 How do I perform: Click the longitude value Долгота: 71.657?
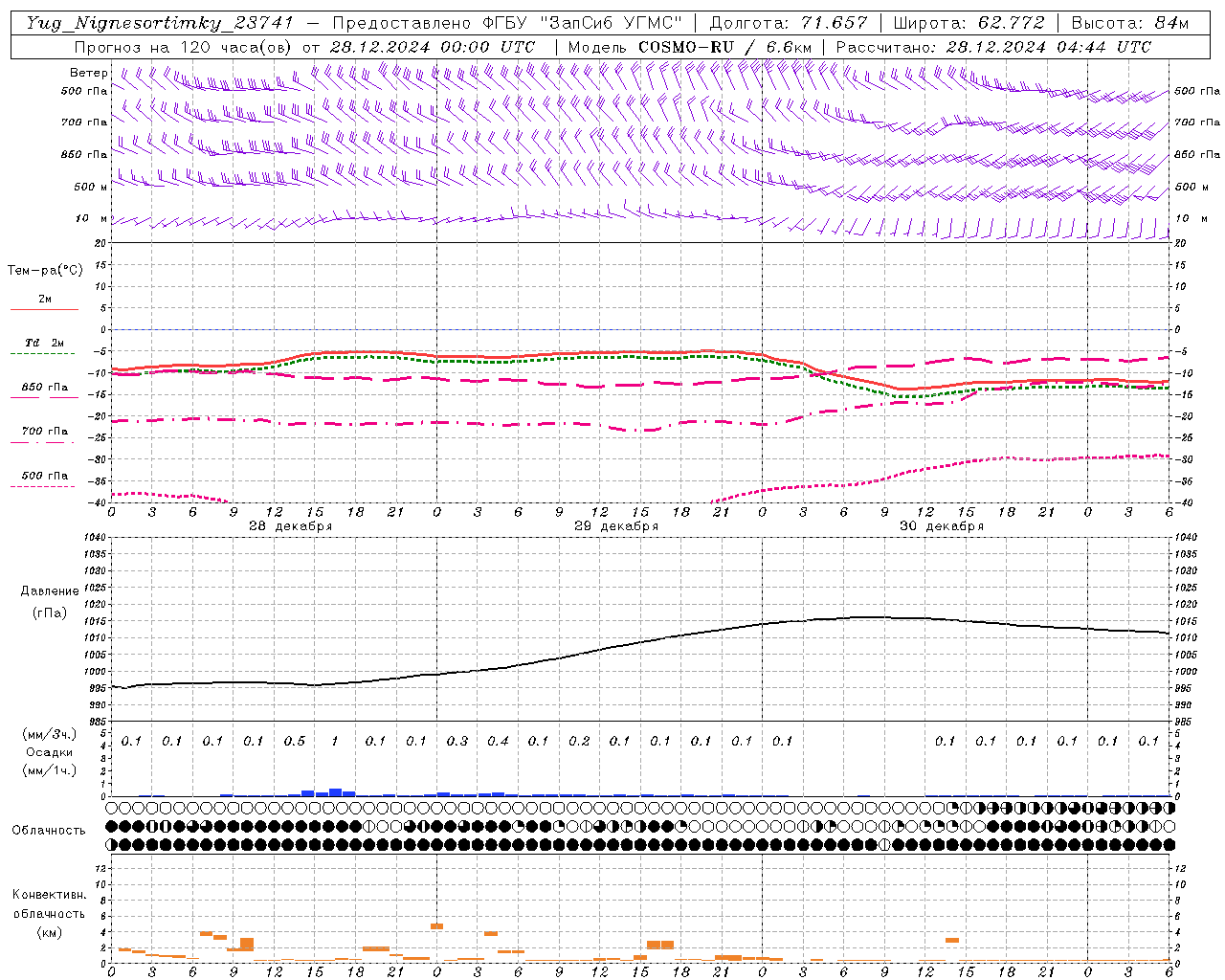[x=789, y=23]
